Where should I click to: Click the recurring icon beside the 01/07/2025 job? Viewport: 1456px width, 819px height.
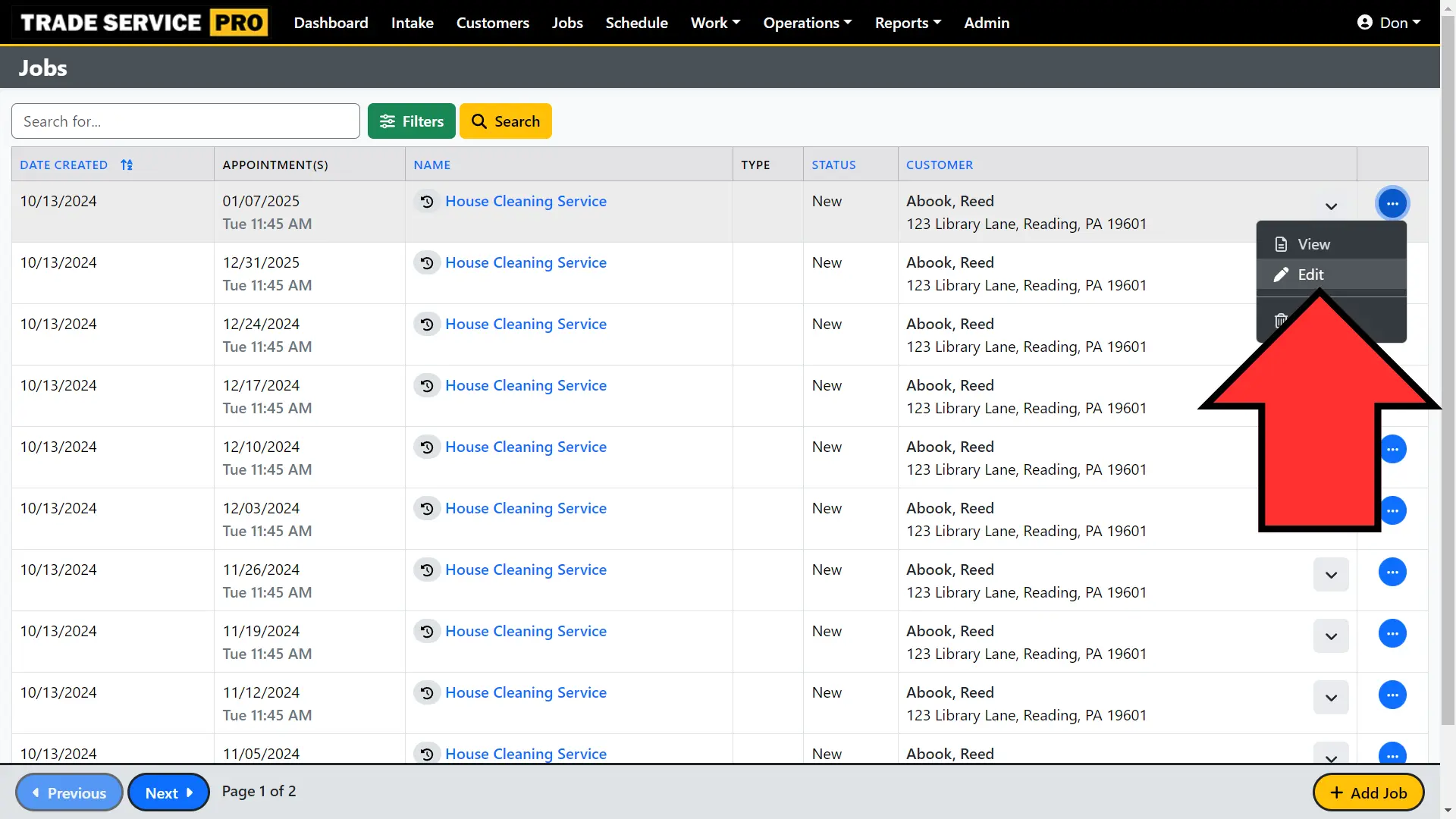click(x=427, y=202)
